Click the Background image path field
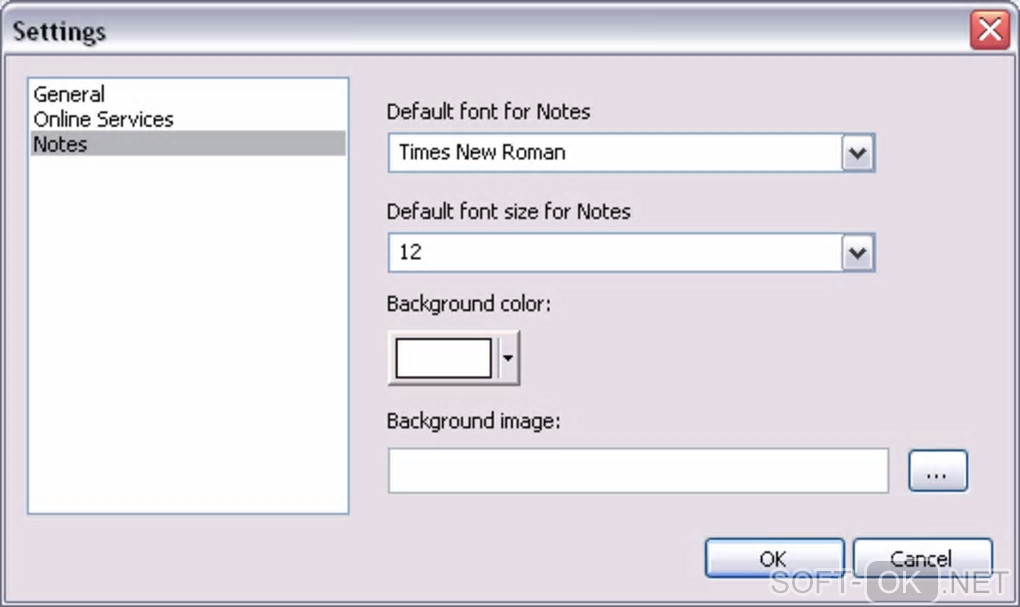Viewport: 1020px width, 607px height. pyautogui.click(x=638, y=471)
